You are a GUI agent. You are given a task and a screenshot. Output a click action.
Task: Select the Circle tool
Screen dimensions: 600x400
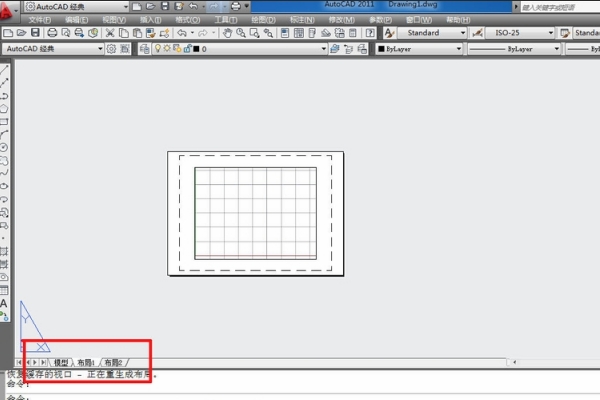[4, 147]
